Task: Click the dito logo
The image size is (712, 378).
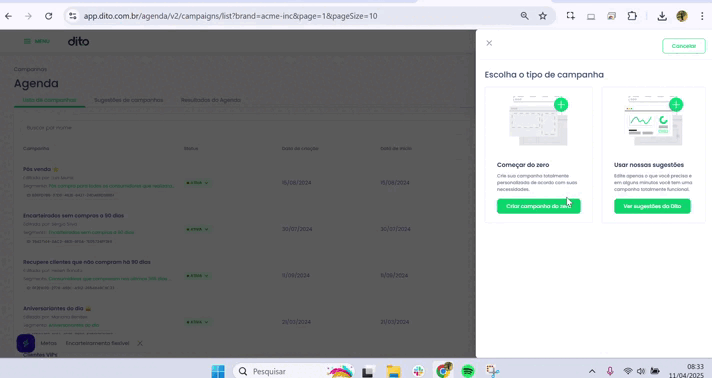Action: pos(79,41)
